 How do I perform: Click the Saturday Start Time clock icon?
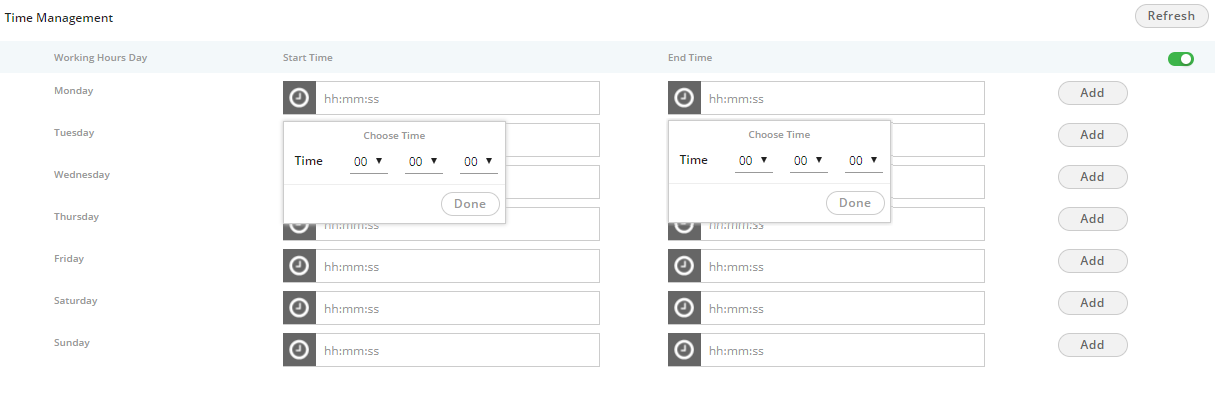point(299,308)
